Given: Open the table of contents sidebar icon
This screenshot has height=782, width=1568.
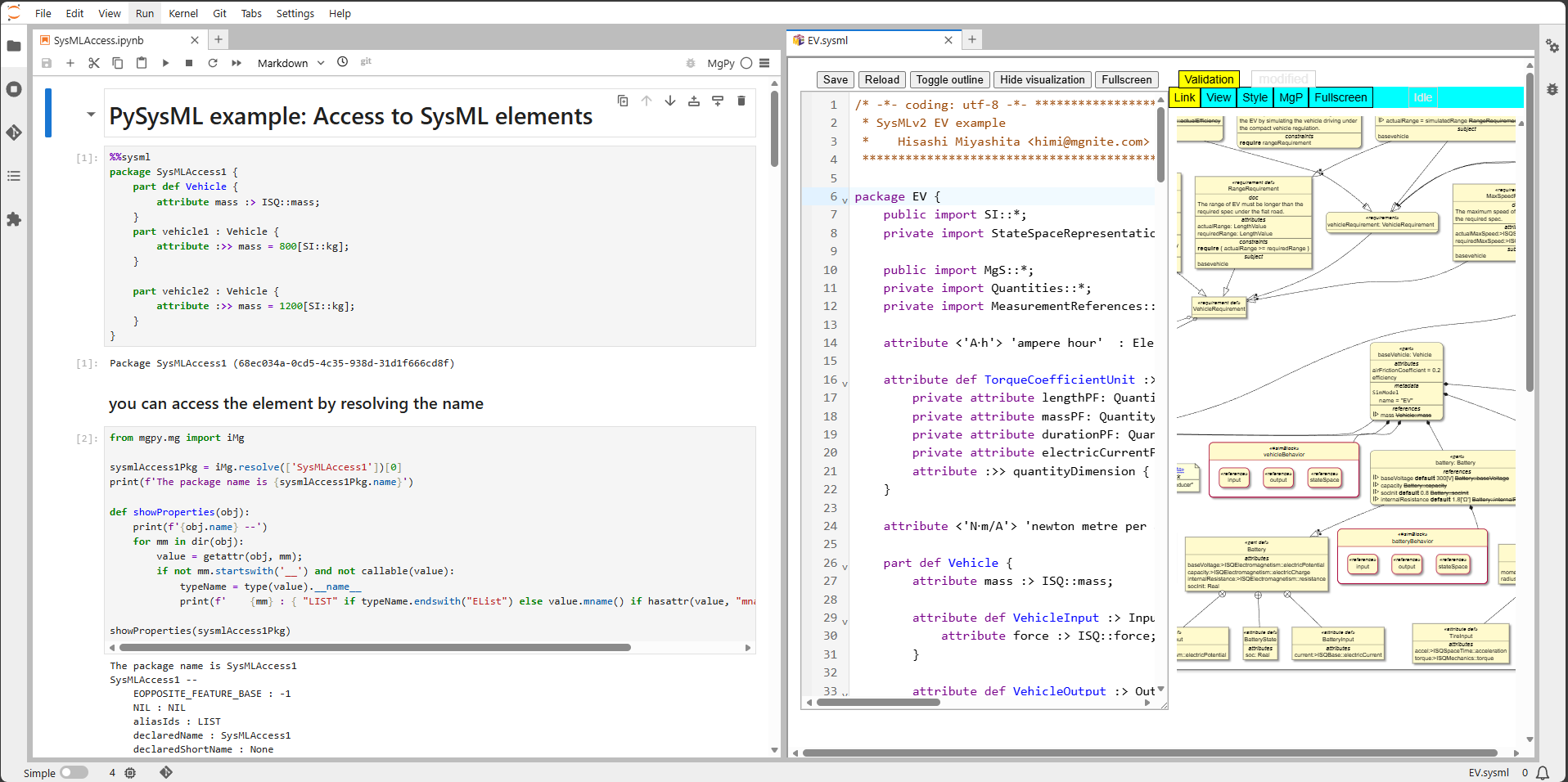Looking at the screenshot, I should pos(14,176).
